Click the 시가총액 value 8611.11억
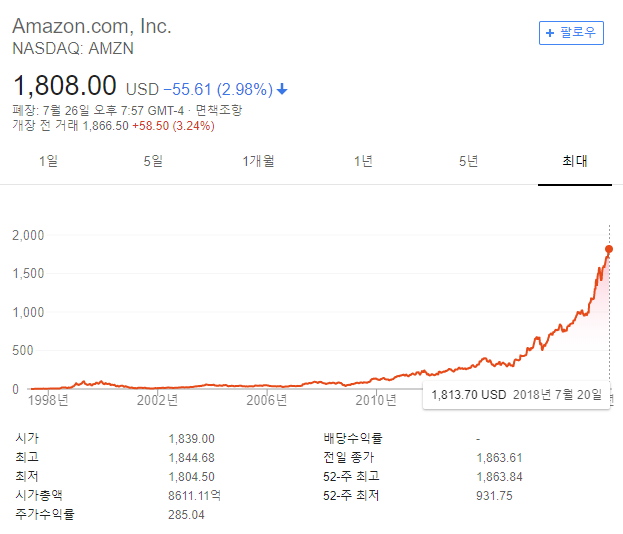The width and height of the screenshot is (623, 534). tap(194, 495)
